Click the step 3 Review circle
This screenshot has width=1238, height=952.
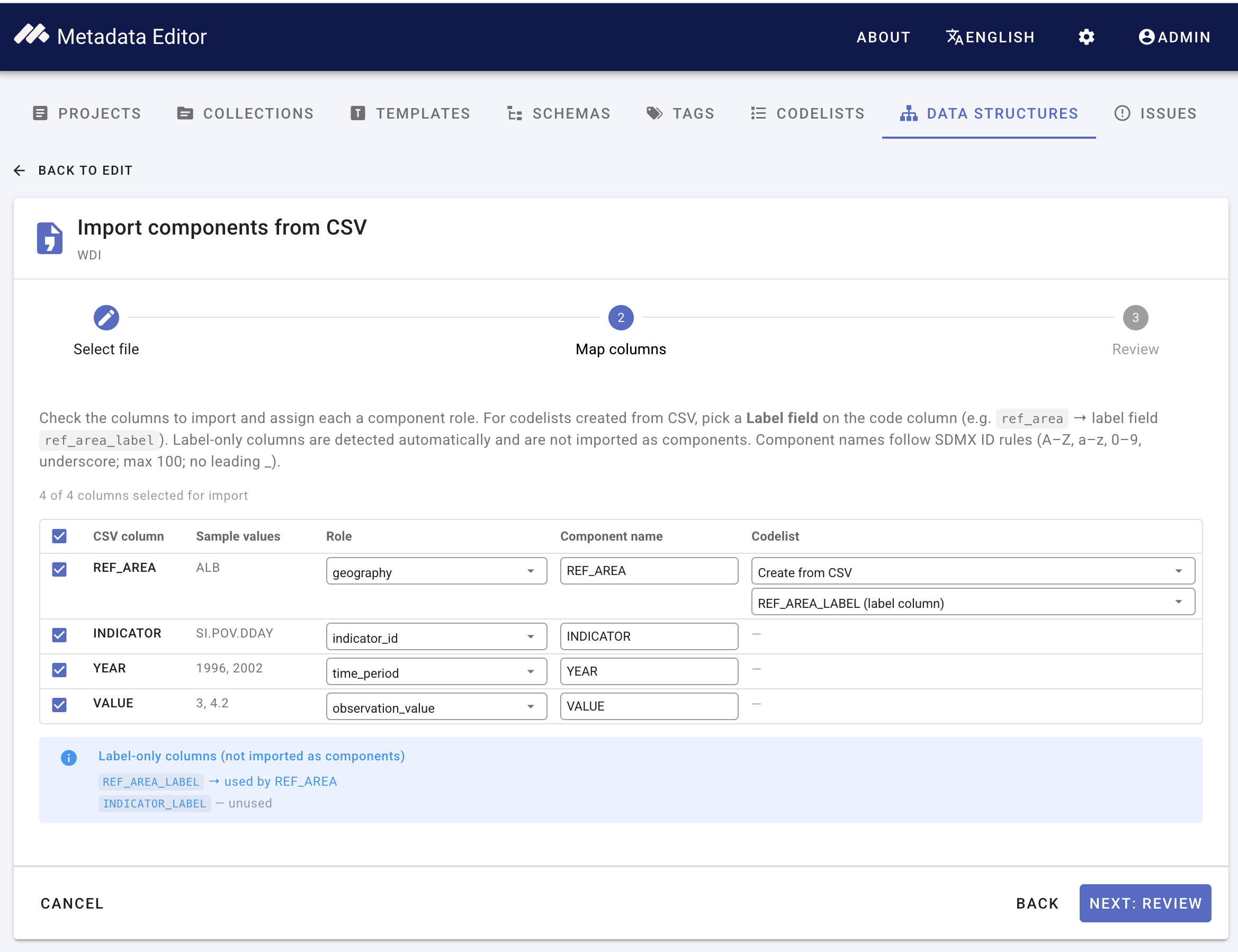tap(1135, 317)
